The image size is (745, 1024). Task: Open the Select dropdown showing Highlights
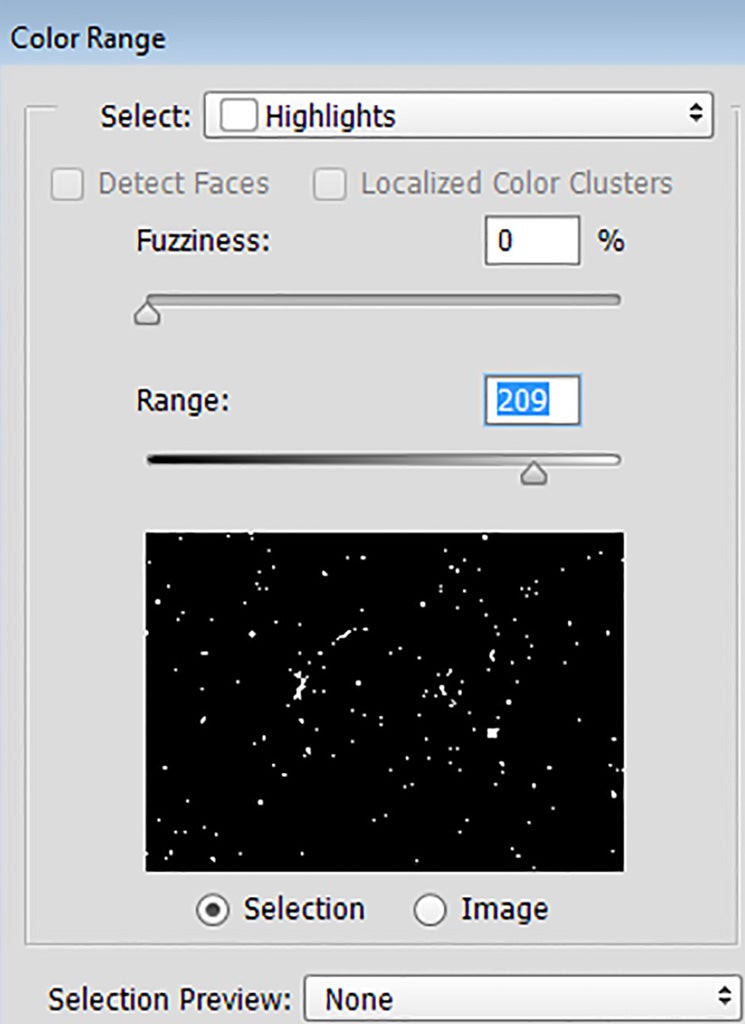(x=458, y=116)
